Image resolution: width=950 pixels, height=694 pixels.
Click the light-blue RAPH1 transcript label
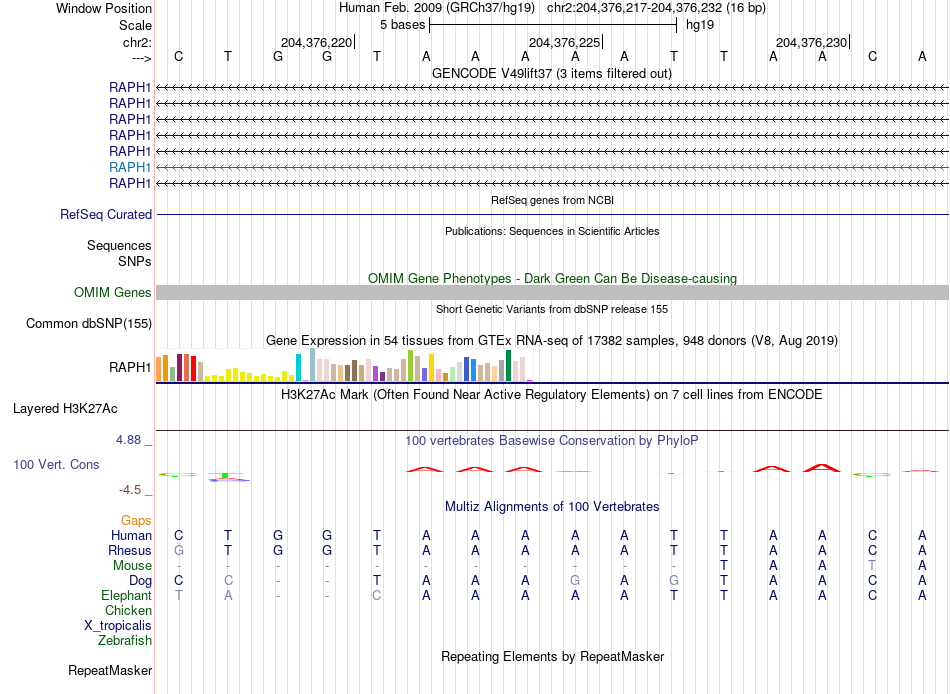tap(130, 167)
